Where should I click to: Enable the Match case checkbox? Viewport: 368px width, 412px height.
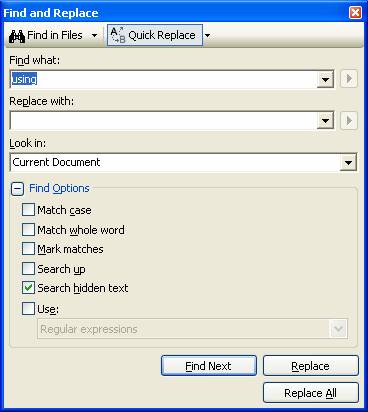tap(28, 210)
